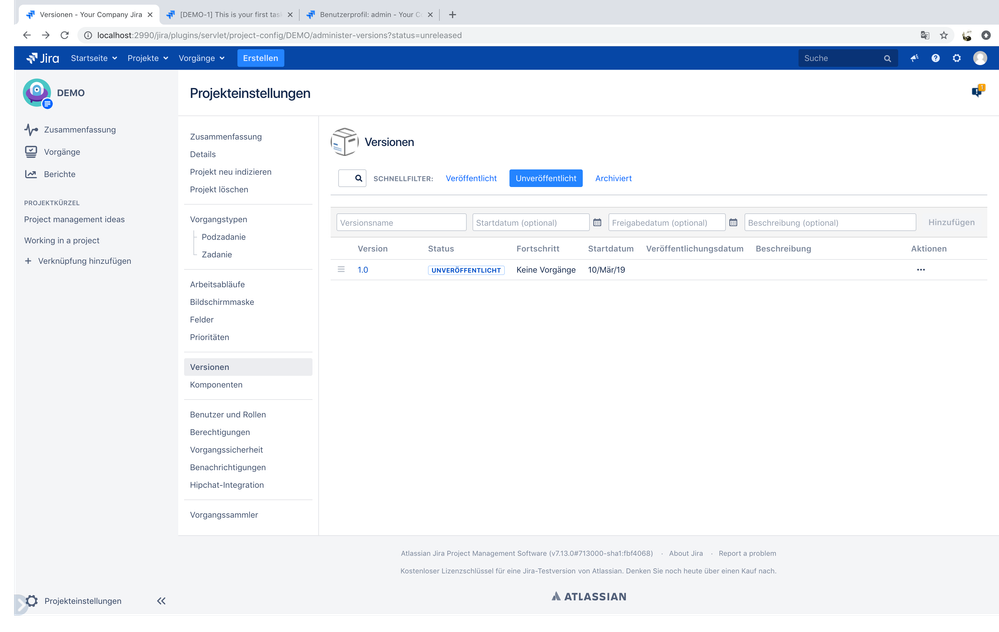Open Prioritäten settings
999x632 pixels.
click(210, 337)
